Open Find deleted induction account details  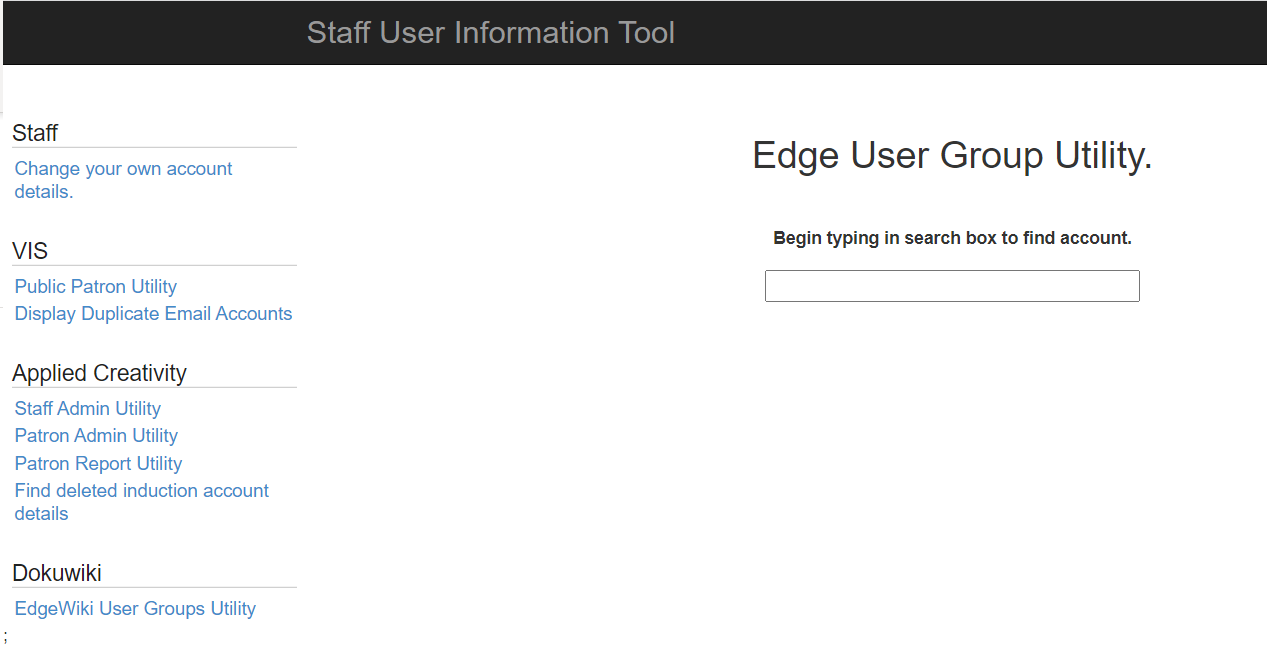[141, 491]
